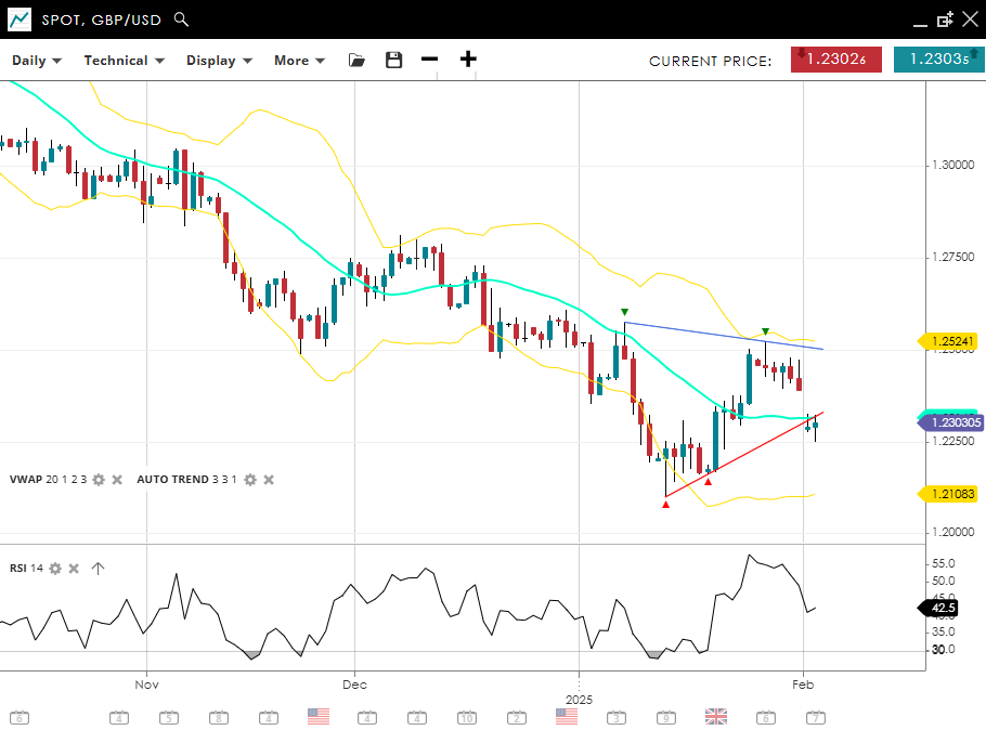
Task: Open RSI indicator settings gear
Action: click(55, 568)
